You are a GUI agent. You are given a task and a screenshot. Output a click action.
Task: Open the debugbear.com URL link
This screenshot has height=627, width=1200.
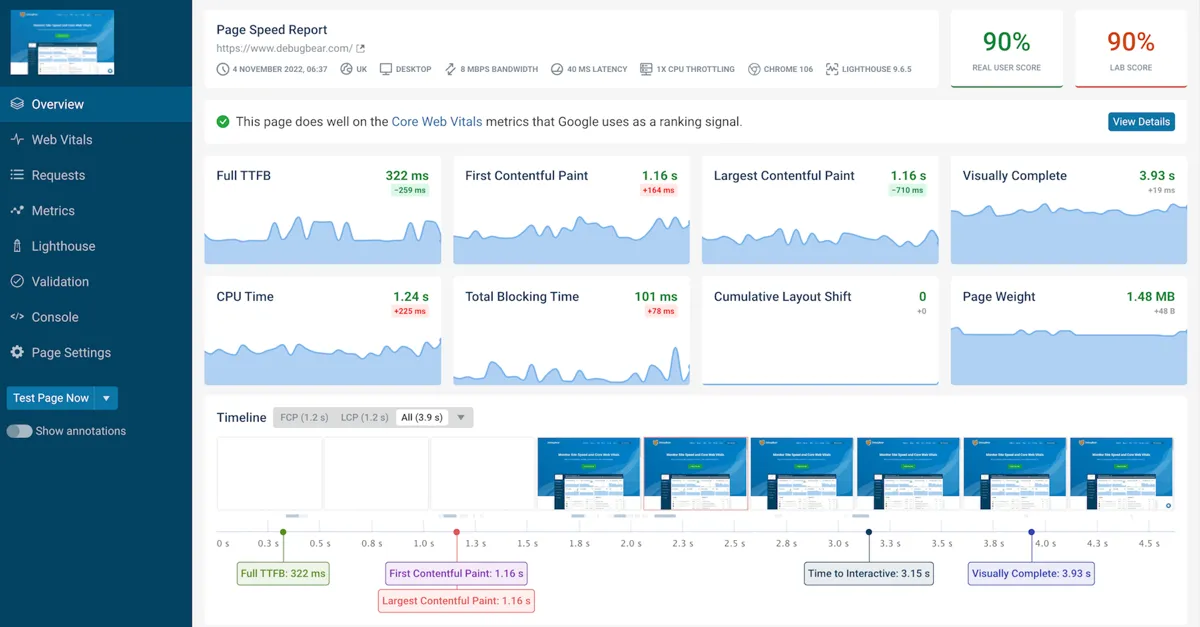click(284, 48)
